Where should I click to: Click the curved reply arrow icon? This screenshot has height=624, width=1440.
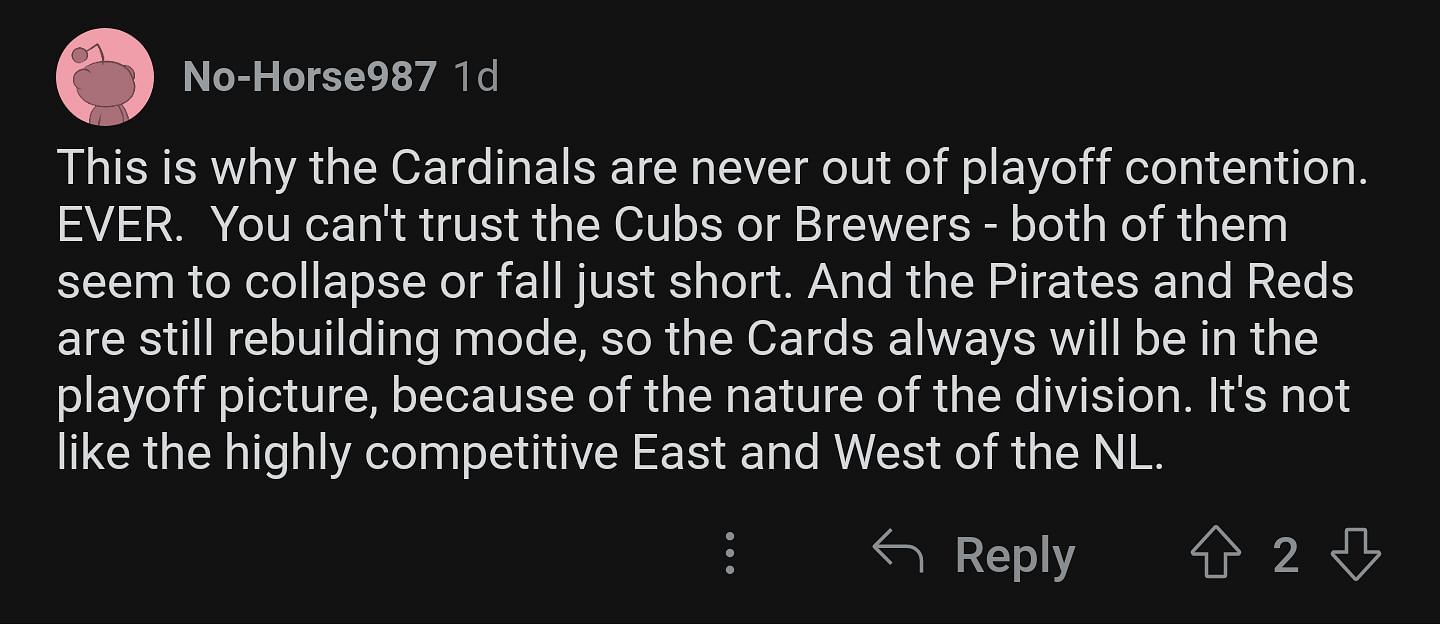point(897,552)
